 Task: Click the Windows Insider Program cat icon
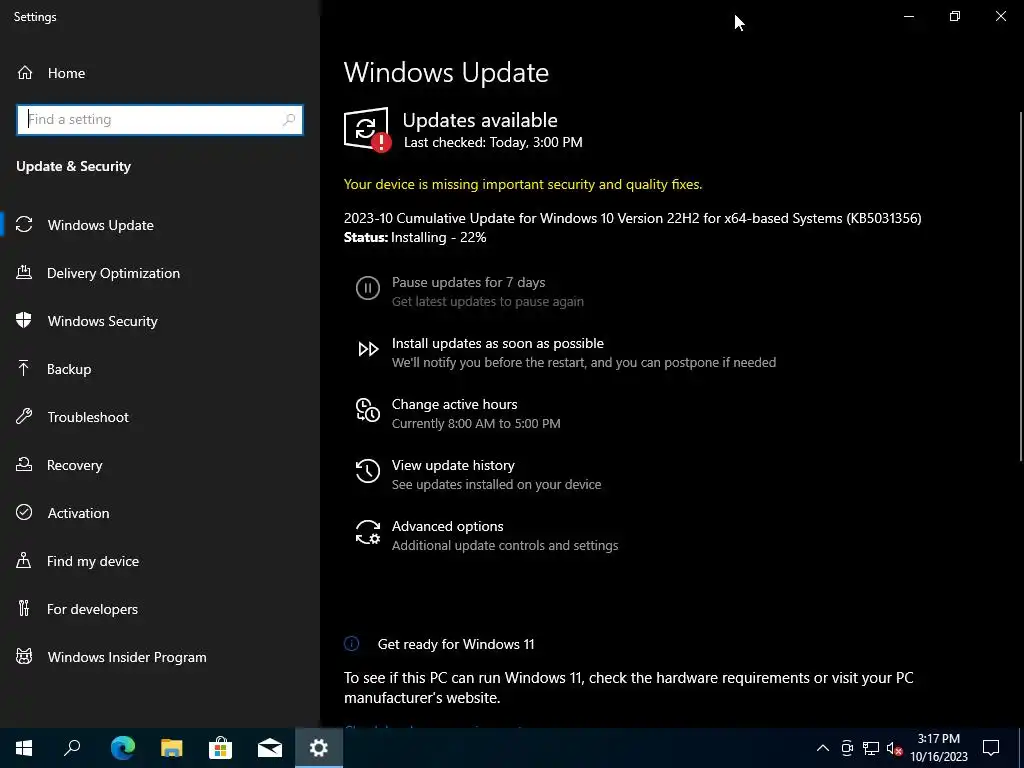tap(24, 657)
